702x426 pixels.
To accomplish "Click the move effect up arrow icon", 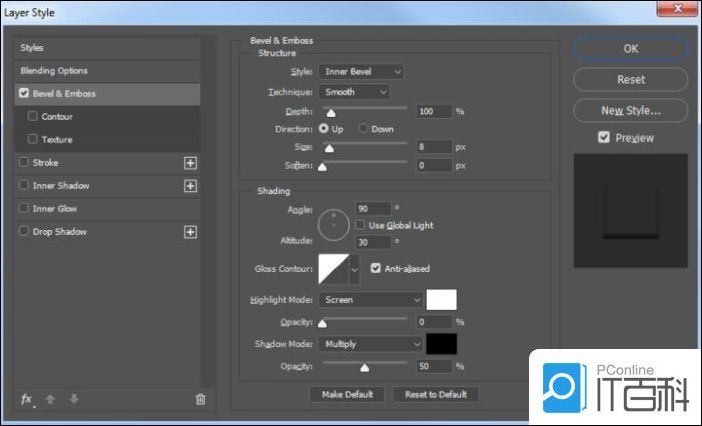I will [50, 399].
